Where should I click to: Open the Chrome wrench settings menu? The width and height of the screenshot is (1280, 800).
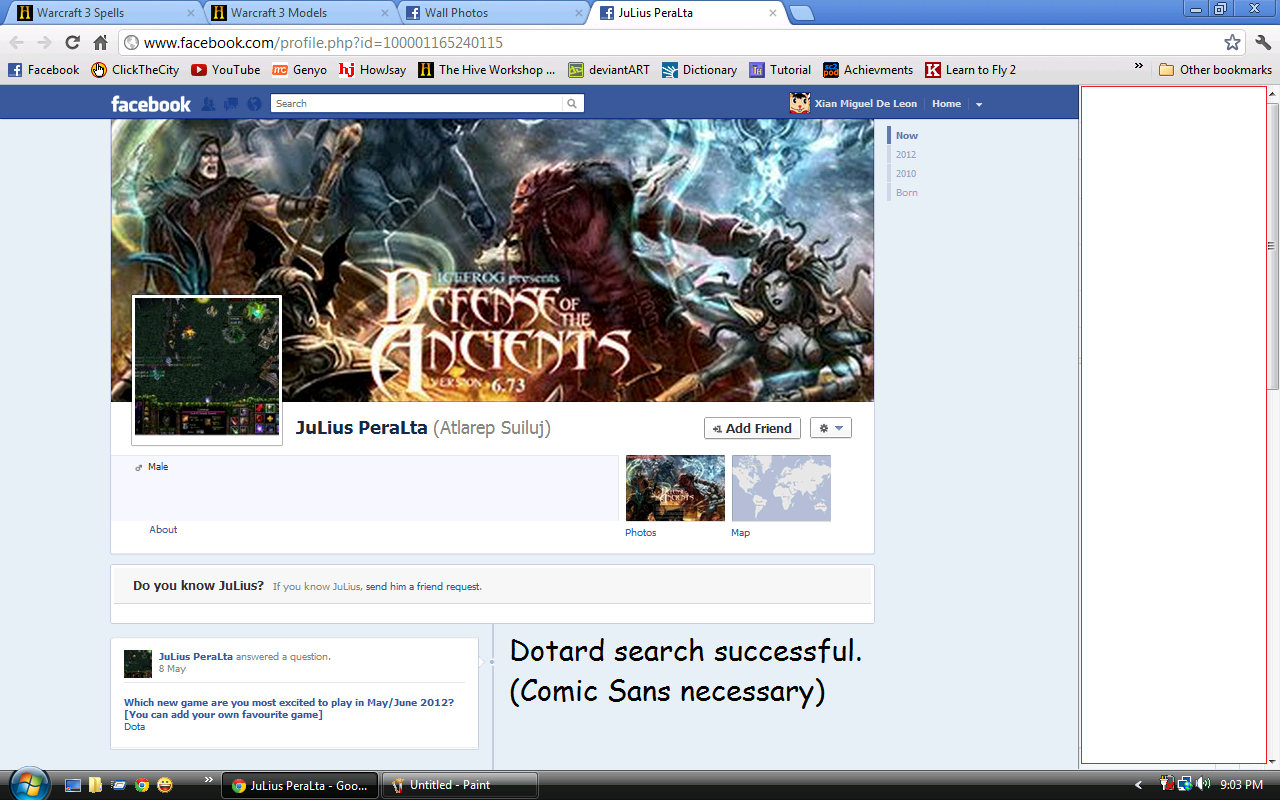click(x=1263, y=43)
